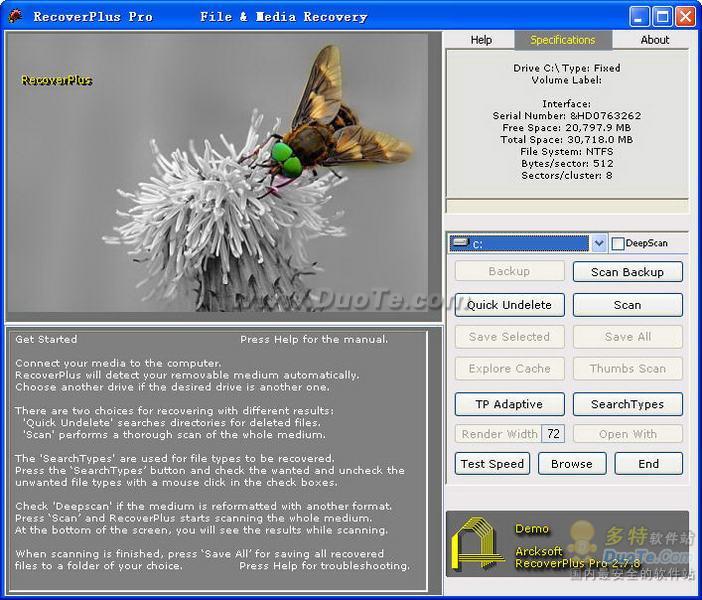The image size is (702, 600).
Task: Click the End button
Action: (648, 464)
